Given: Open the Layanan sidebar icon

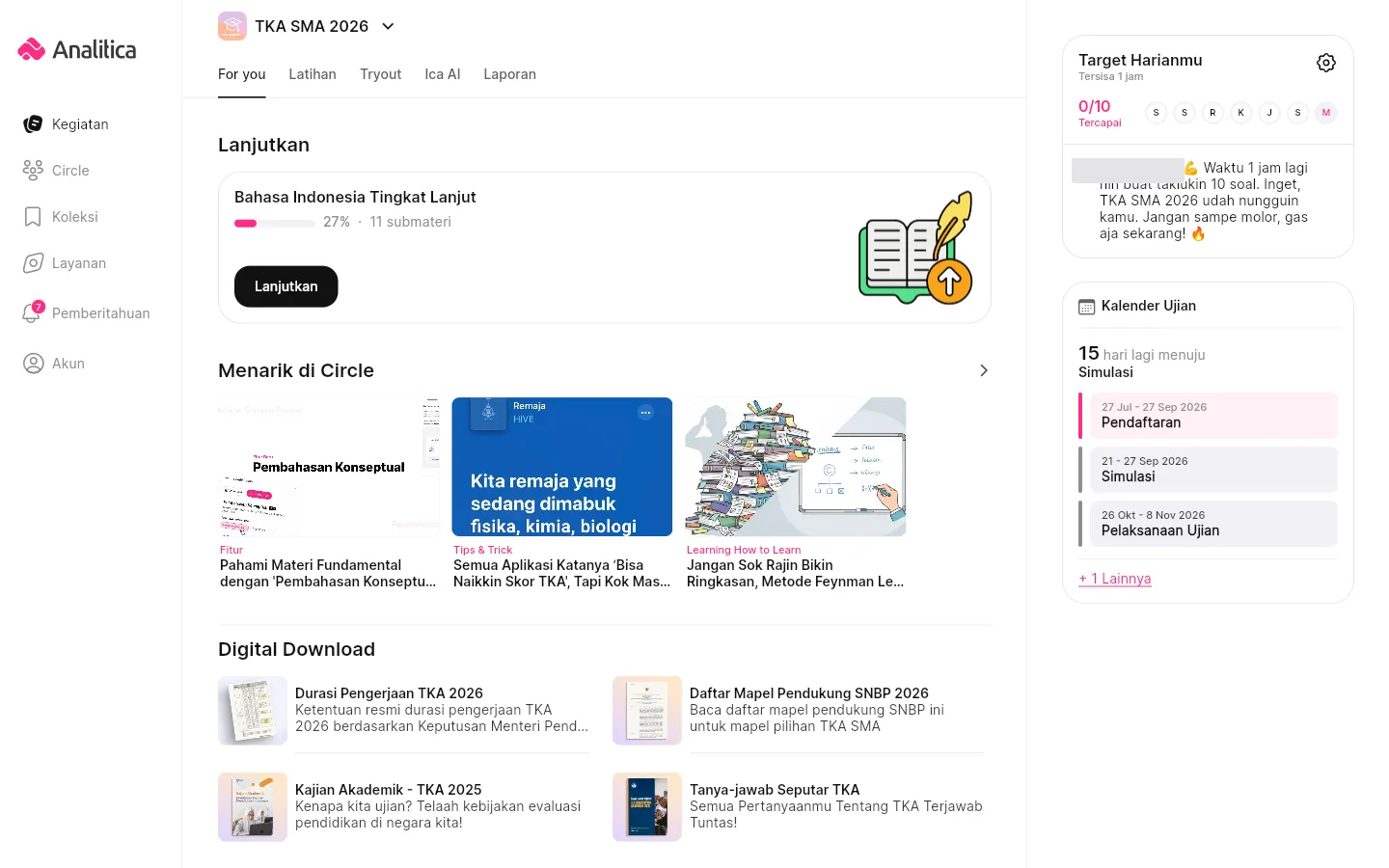Looking at the screenshot, I should pyautogui.click(x=33, y=263).
